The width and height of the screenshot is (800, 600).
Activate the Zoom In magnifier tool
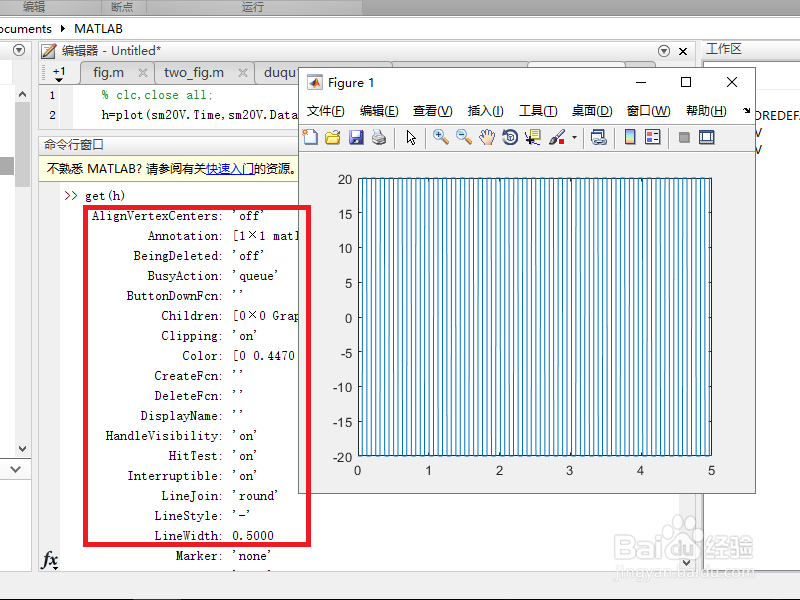(441, 137)
